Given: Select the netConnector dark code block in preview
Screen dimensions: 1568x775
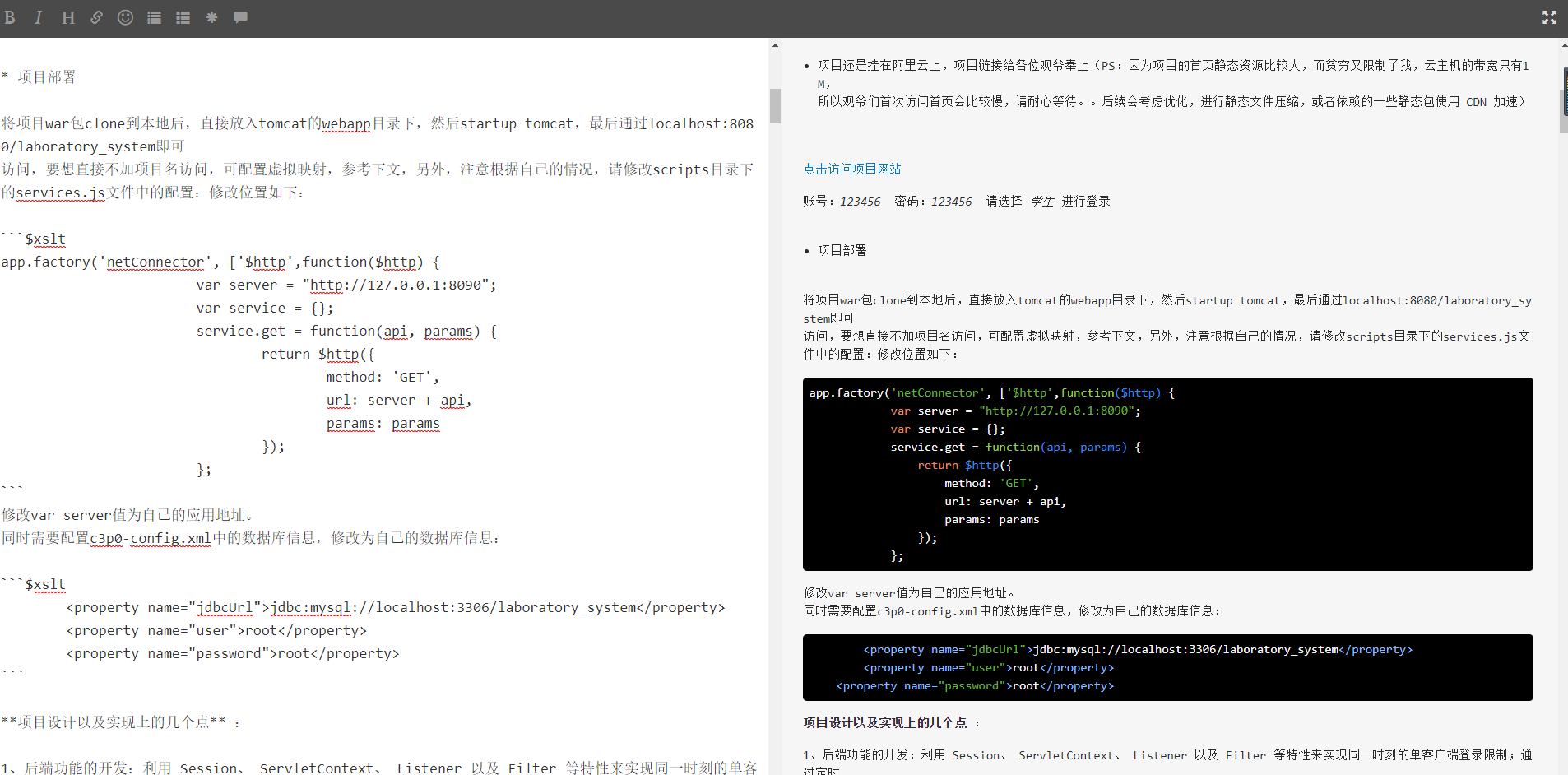Looking at the screenshot, I should coord(1167,473).
